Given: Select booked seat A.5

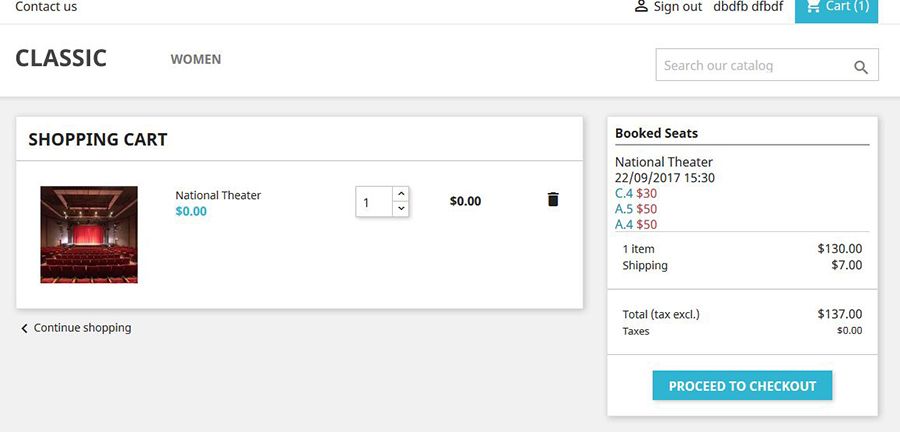Looking at the screenshot, I should pyautogui.click(x=624, y=209).
